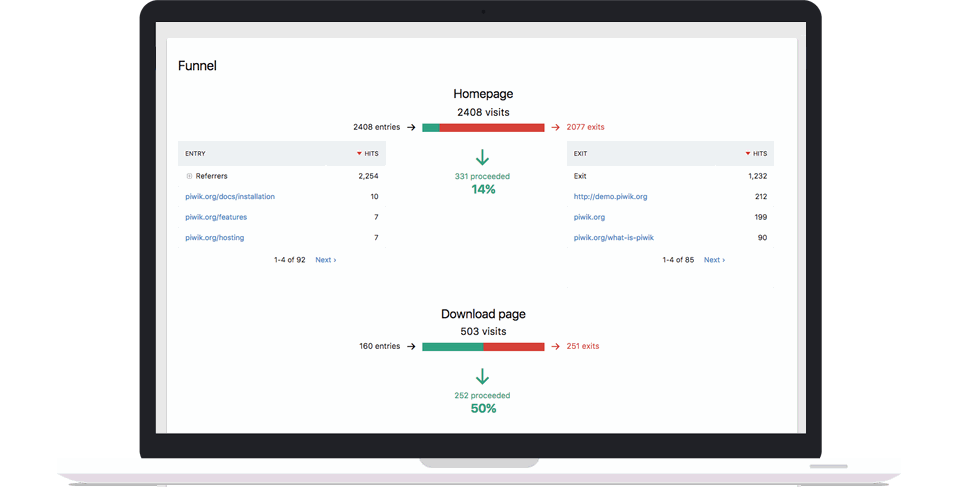Screen dimensions: 967x487
Task: Sort entry table by HITS column
Action: coord(367,154)
